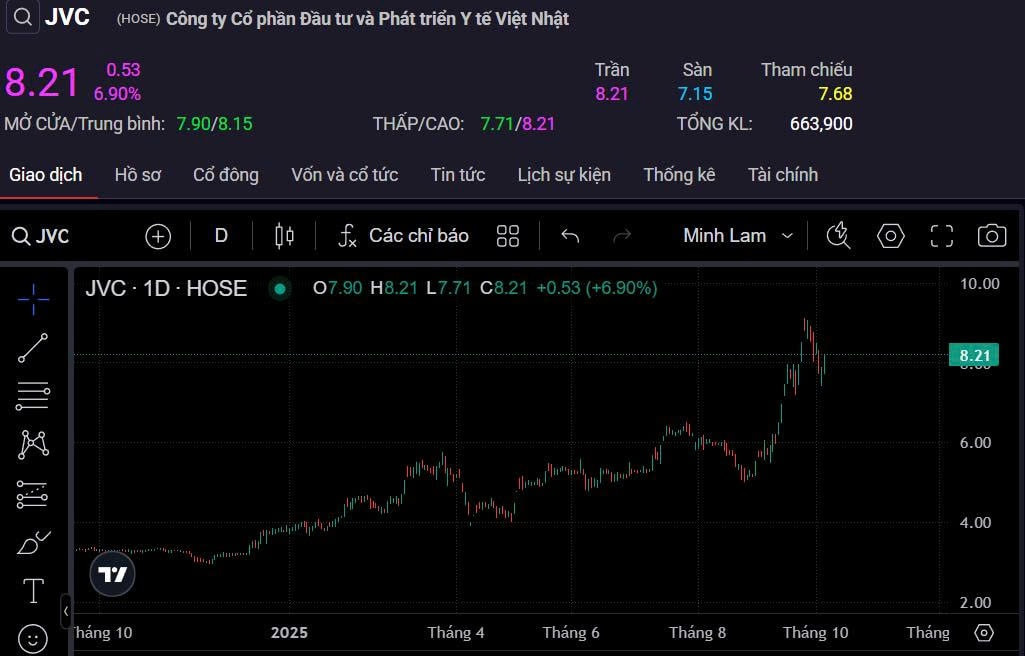This screenshot has width=1025, height=656.
Task: Toggle fullscreen mode for the chart
Action: [x=941, y=236]
